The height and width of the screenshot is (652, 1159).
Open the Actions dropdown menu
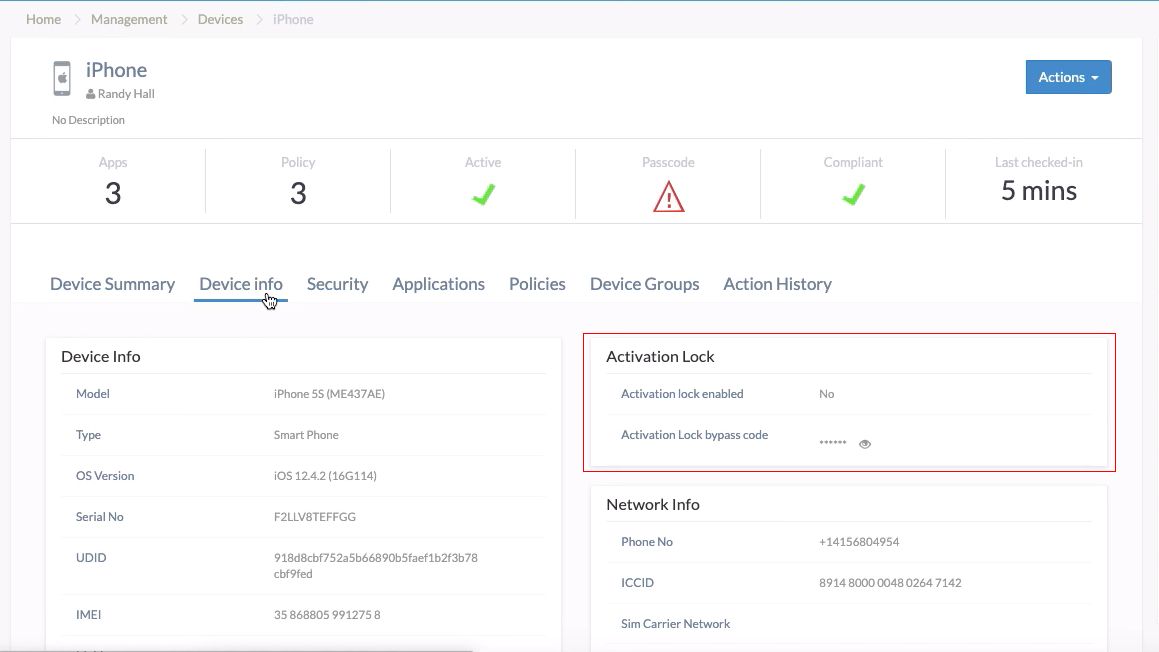pos(1068,77)
